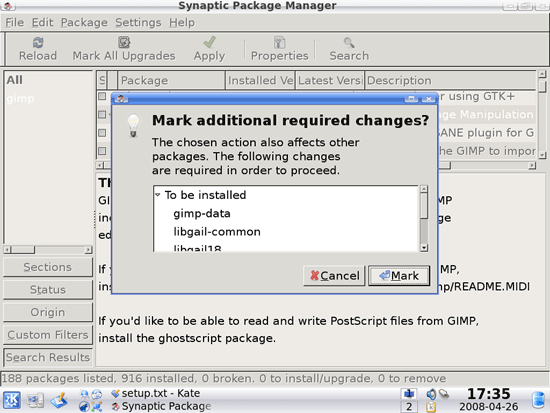Viewport: 550px width, 413px height.
Task: Toggle the fourth package row checkbox
Action: click(x=102, y=151)
